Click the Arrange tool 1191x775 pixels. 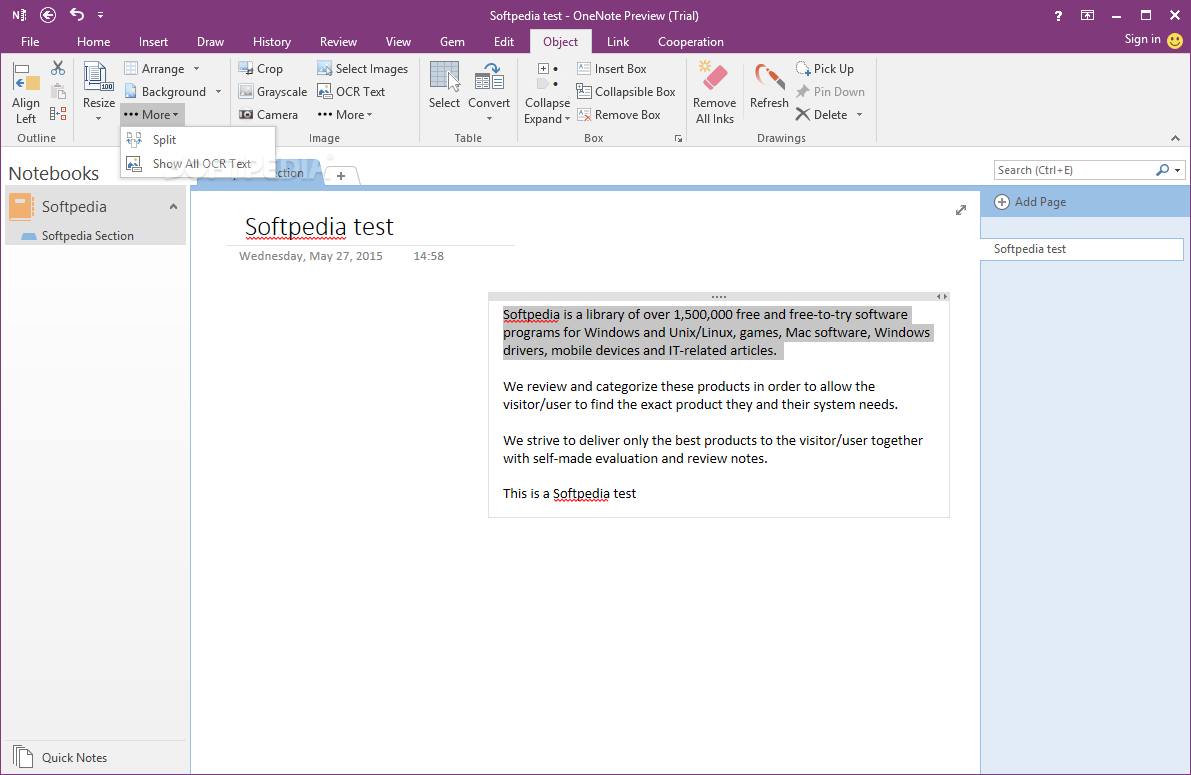click(x=155, y=68)
